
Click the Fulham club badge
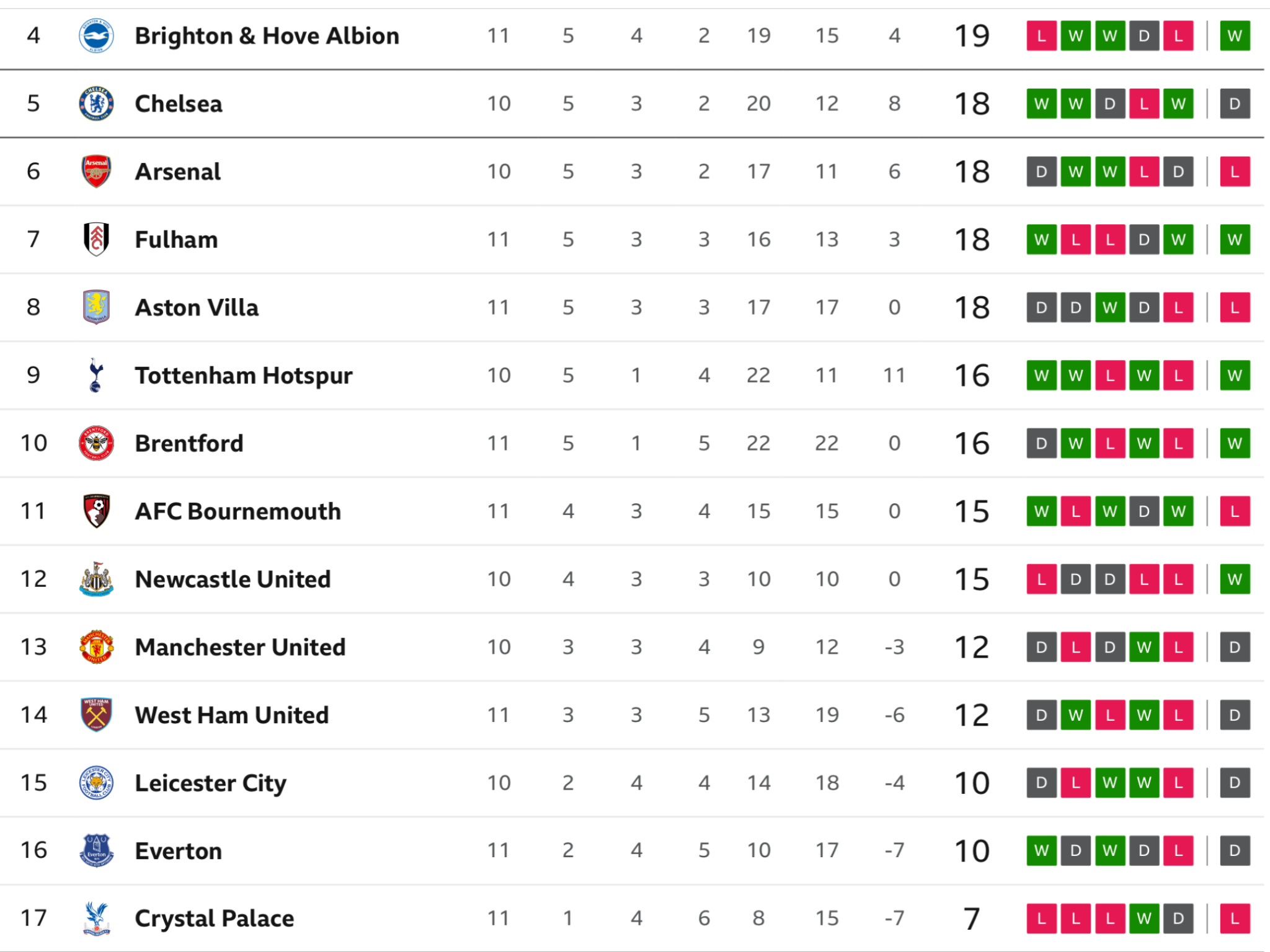[x=96, y=239]
